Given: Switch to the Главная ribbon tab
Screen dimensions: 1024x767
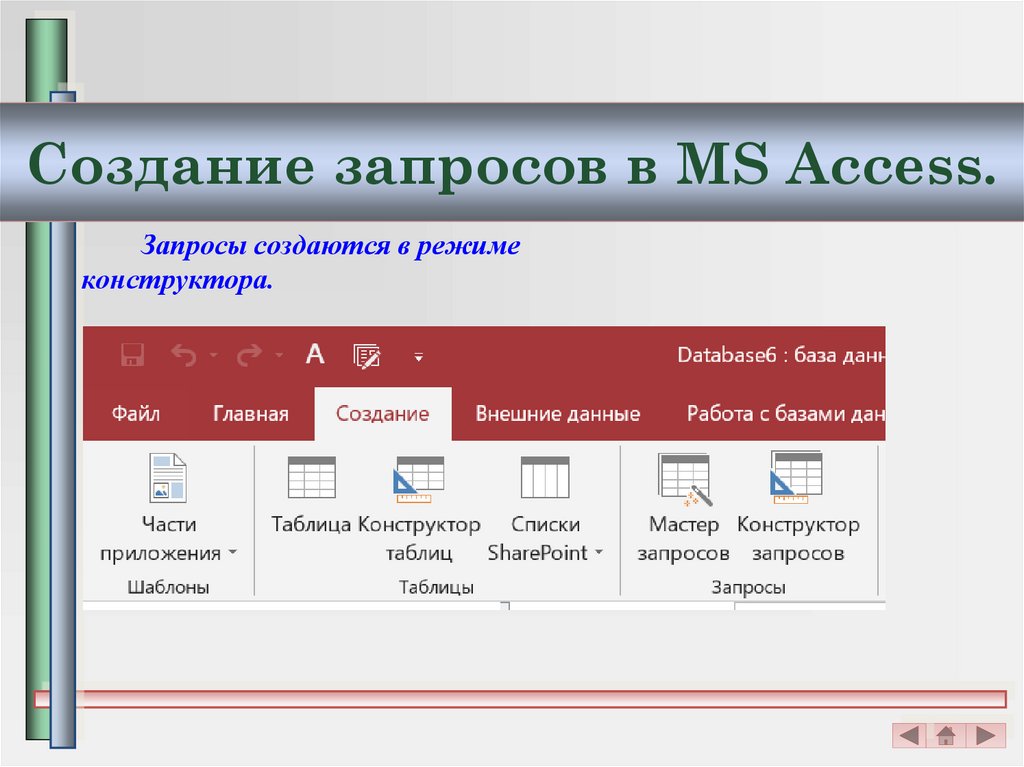Looking at the screenshot, I should (x=249, y=413).
